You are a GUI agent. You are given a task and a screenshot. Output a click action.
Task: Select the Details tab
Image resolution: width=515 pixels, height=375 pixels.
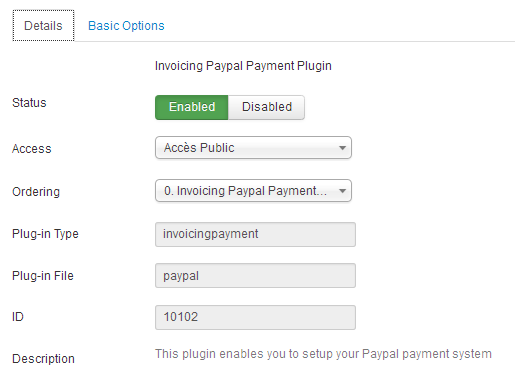pyautogui.click(x=43, y=26)
